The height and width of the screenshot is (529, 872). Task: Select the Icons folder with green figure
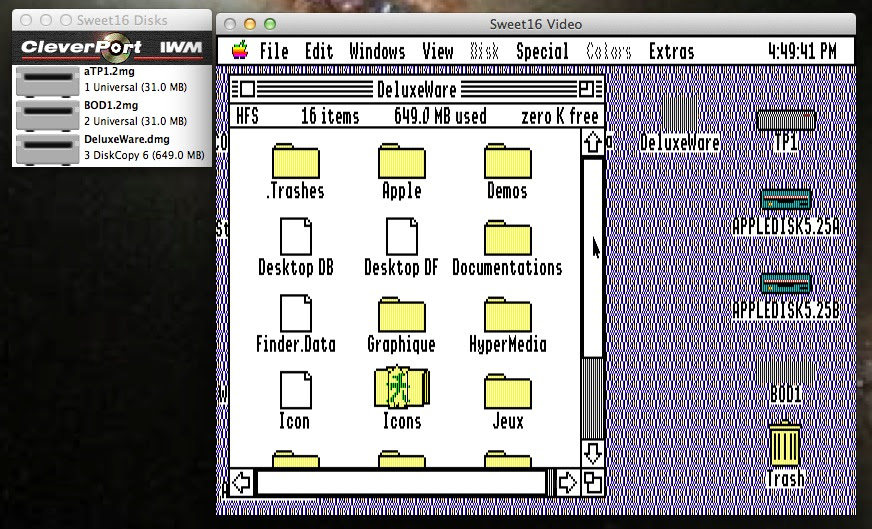[x=402, y=387]
